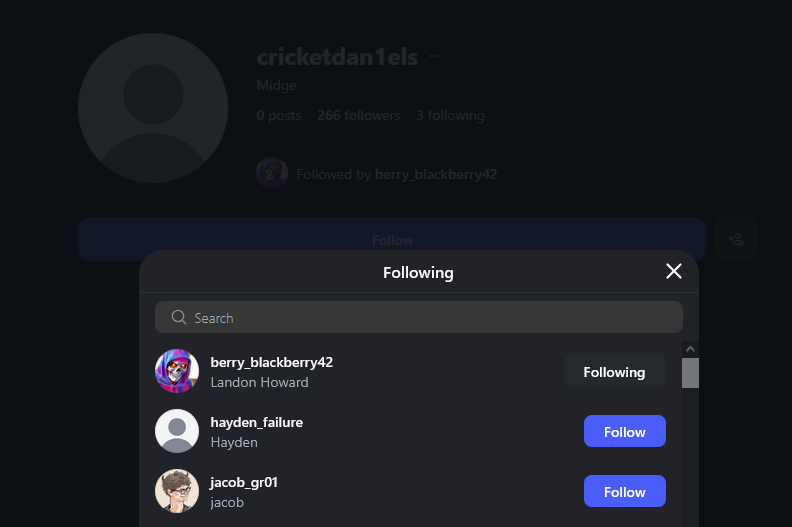Follow hayden_failure
The image size is (792, 527).
[x=625, y=431]
